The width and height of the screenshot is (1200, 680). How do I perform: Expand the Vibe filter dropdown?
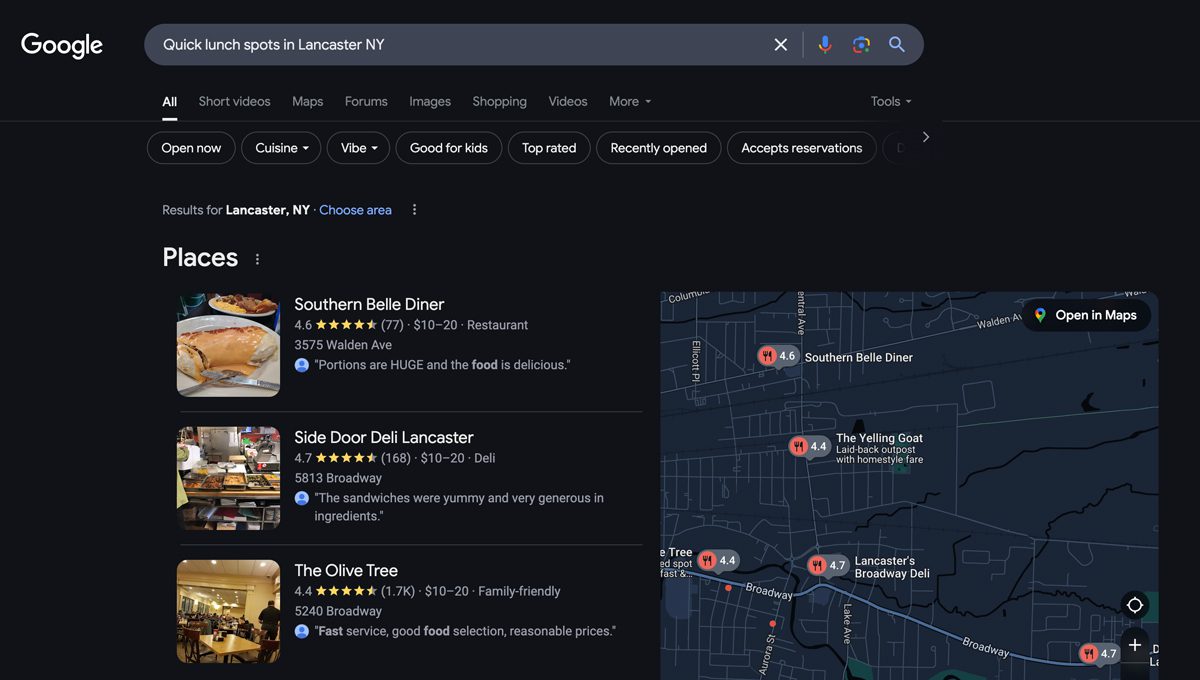point(358,148)
